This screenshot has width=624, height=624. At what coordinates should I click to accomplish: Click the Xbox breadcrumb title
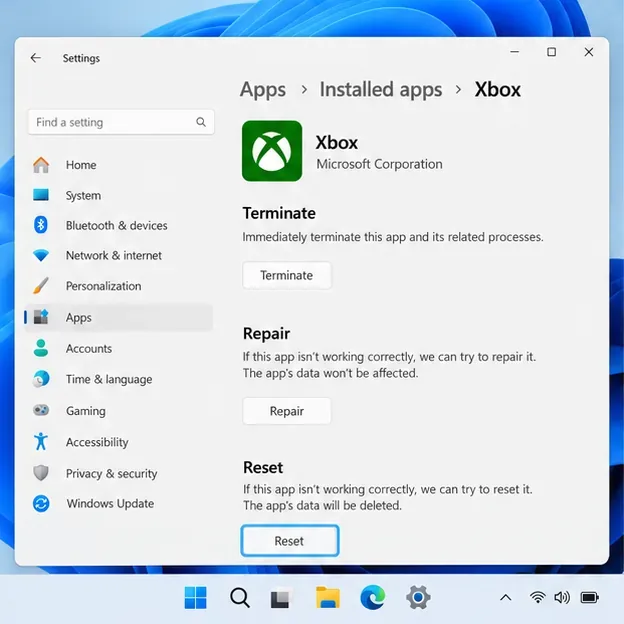coord(497,90)
